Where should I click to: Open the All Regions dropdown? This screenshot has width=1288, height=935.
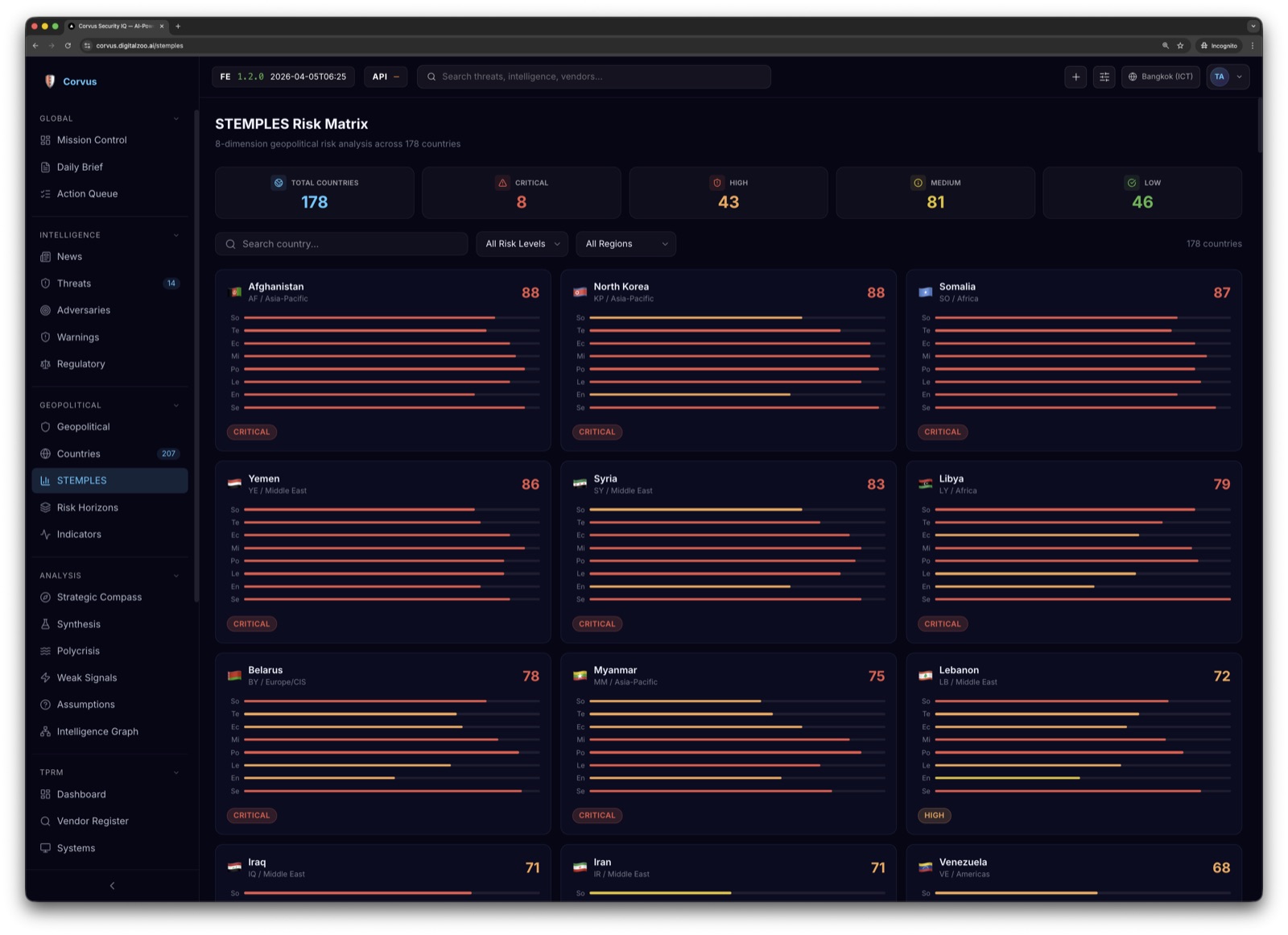click(626, 244)
